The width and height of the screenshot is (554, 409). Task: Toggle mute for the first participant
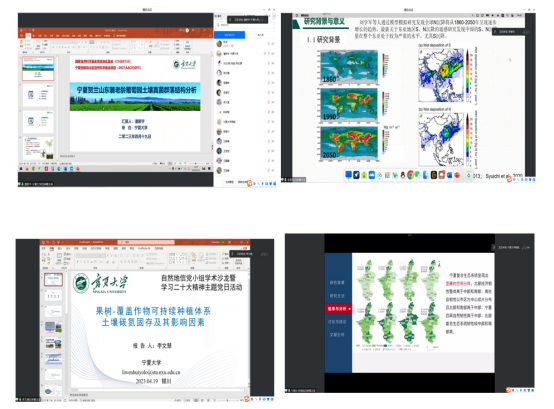[x=269, y=44]
